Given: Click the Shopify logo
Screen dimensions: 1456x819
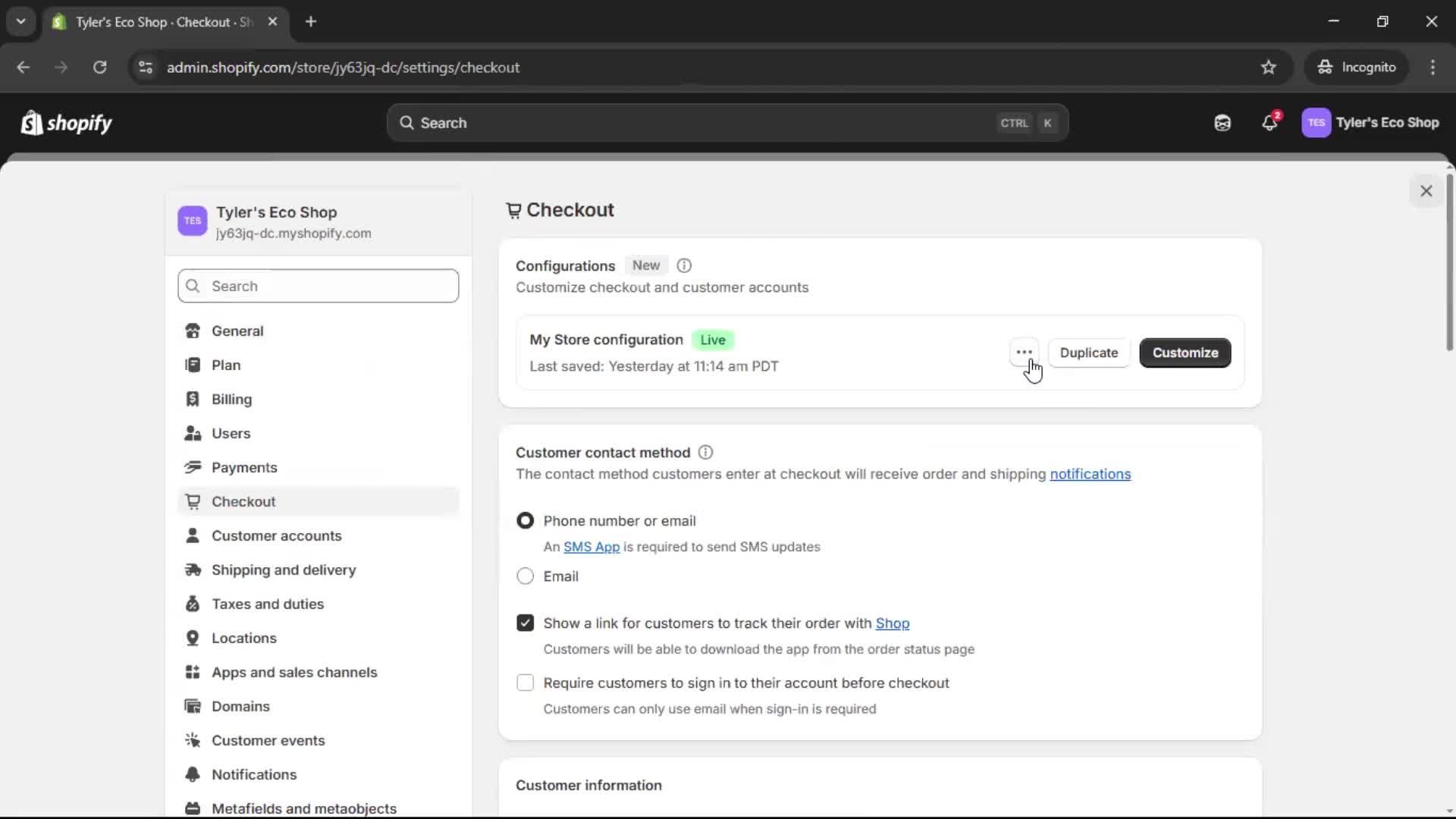Looking at the screenshot, I should (x=66, y=123).
